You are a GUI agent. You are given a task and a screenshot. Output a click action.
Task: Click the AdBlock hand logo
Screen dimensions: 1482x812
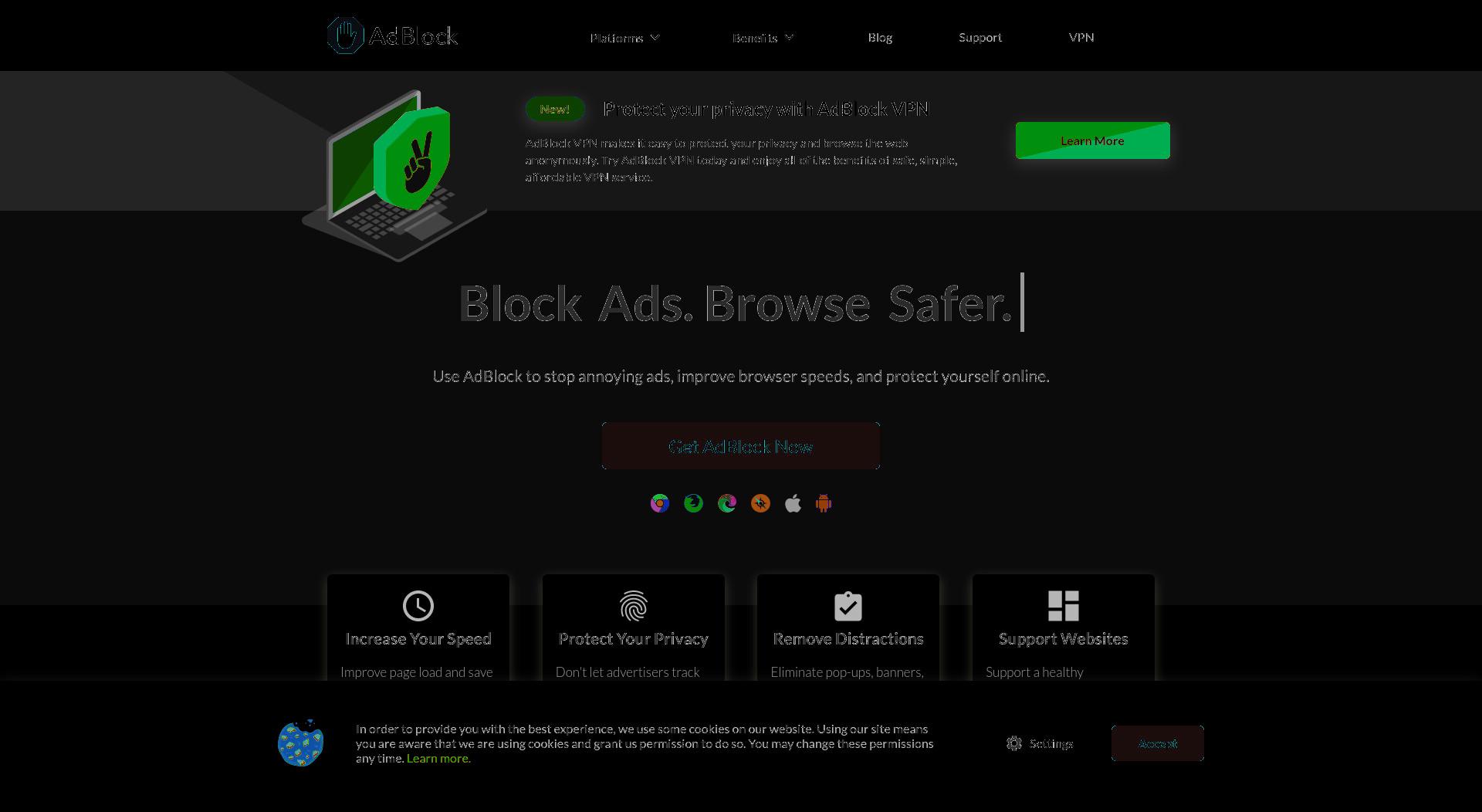(x=345, y=36)
